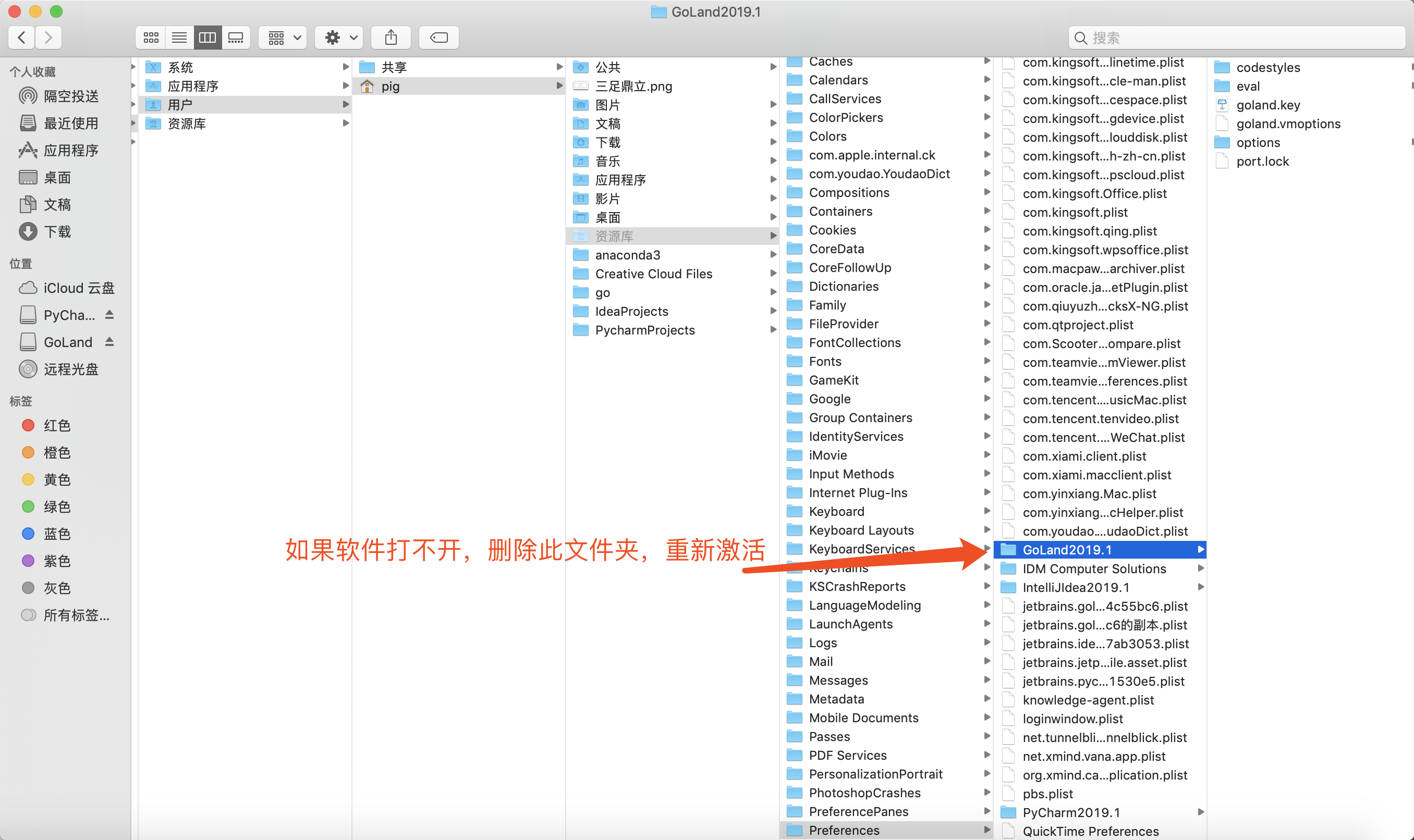Screen dimensions: 1414x840
Task: Open the gear action menu dropdown
Action: pos(338,38)
